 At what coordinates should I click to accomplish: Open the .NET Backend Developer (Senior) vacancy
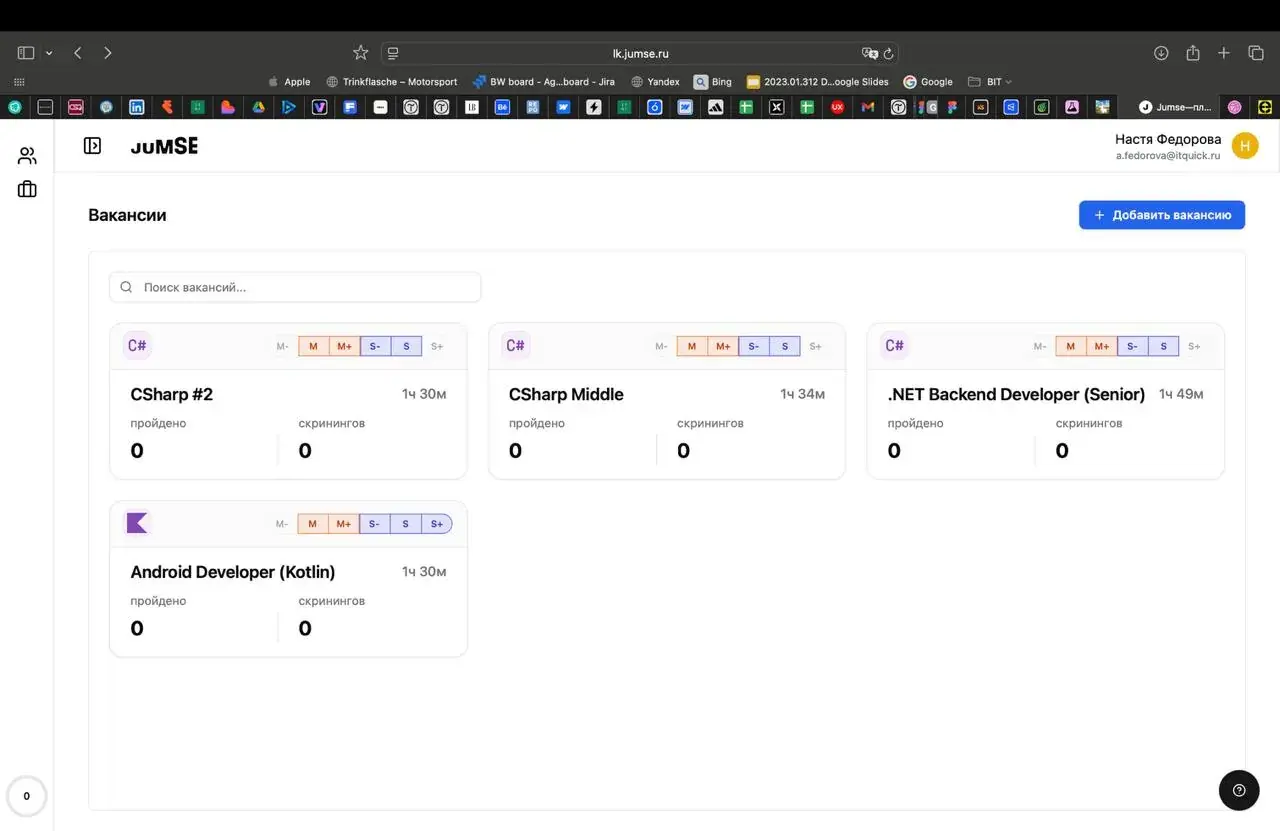click(1045, 401)
